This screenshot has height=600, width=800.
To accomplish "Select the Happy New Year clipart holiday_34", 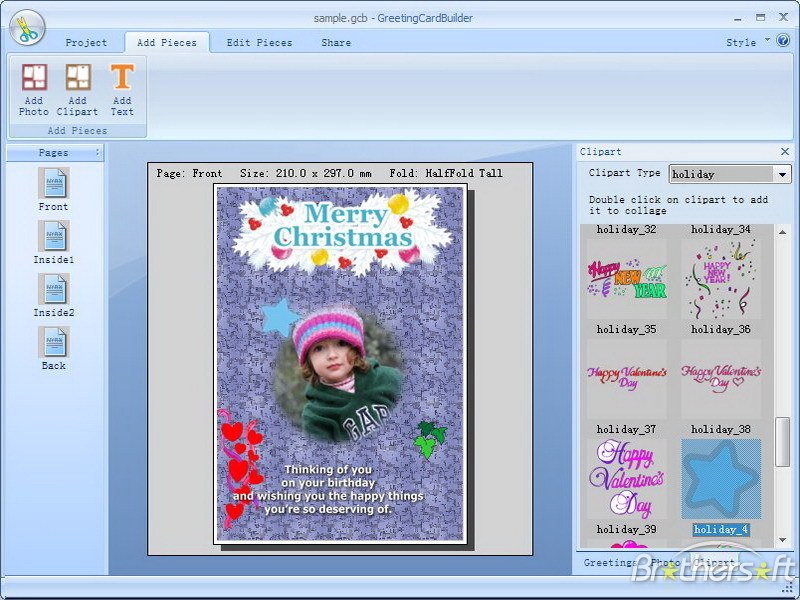I will coord(627,279).
